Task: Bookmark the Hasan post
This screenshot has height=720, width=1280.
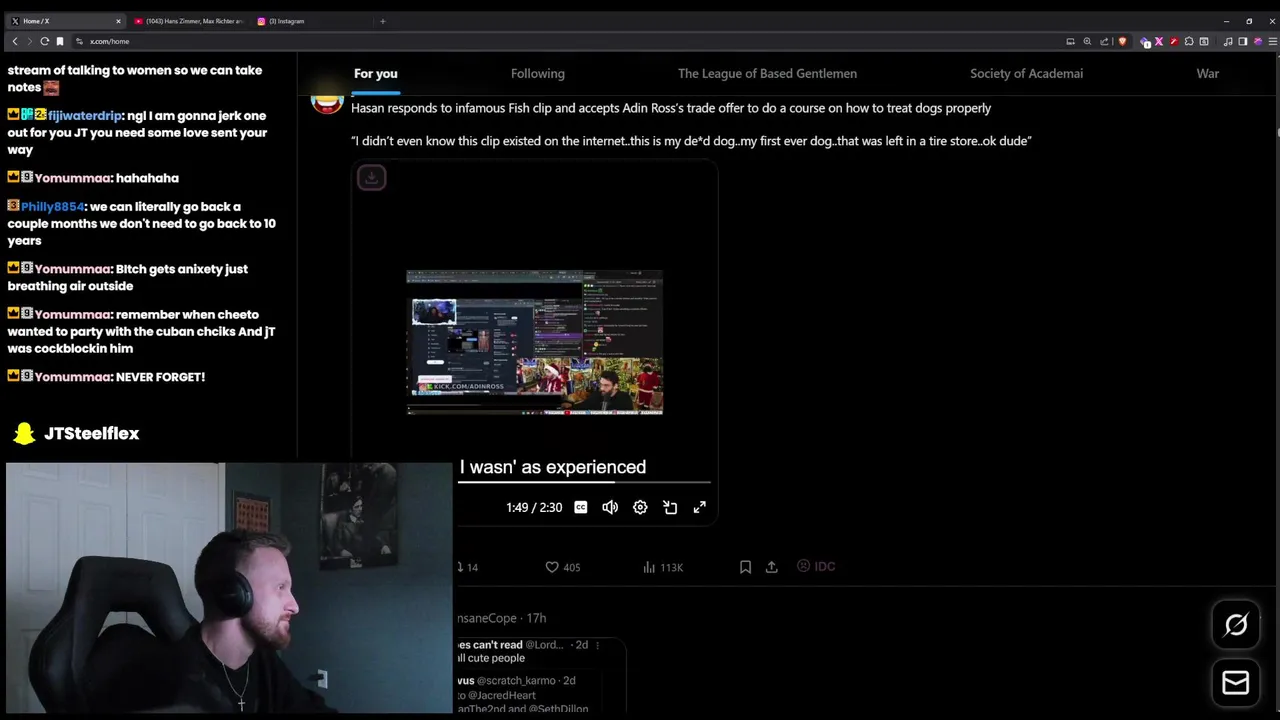Action: pyautogui.click(x=745, y=567)
